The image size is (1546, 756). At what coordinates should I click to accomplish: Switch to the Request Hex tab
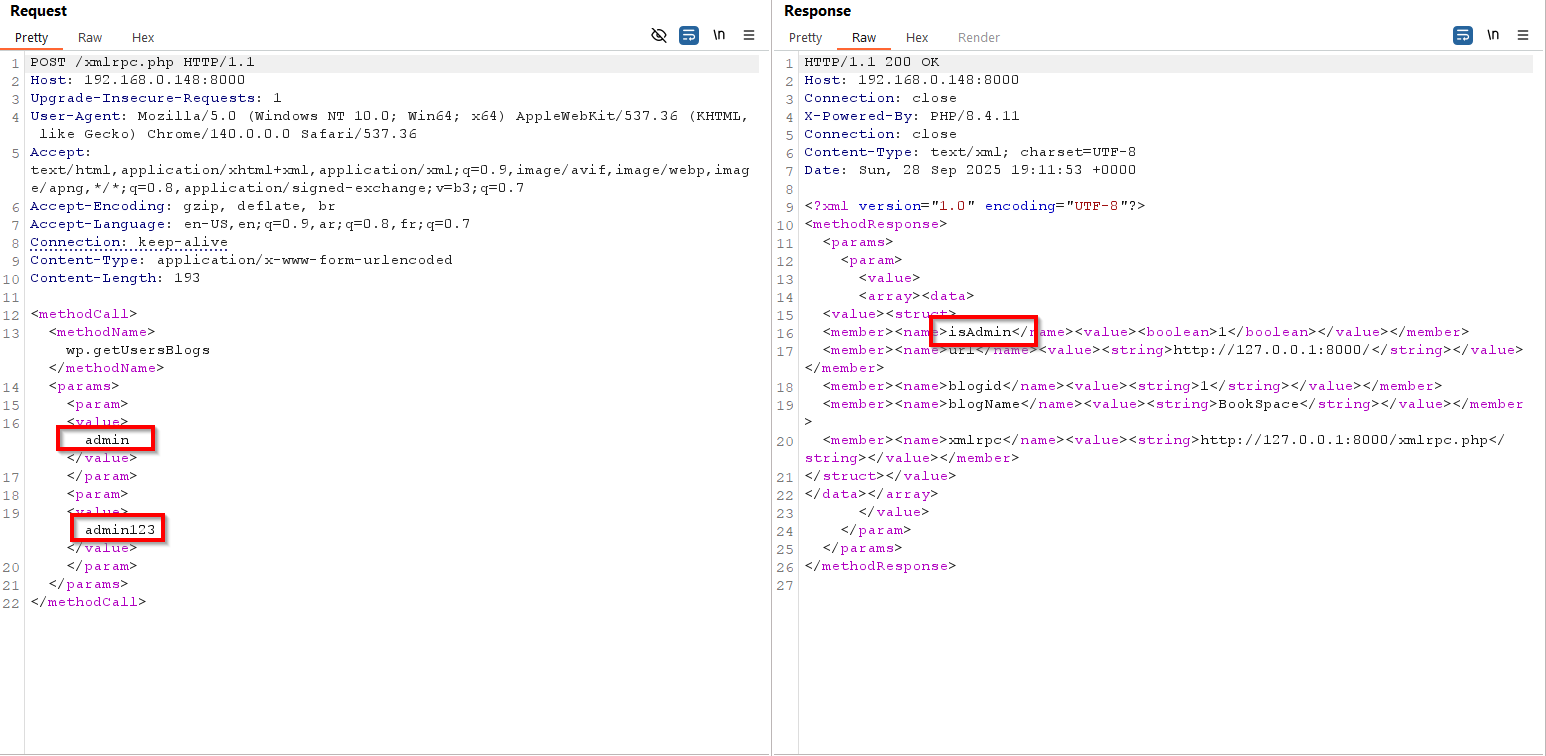click(x=143, y=38)
